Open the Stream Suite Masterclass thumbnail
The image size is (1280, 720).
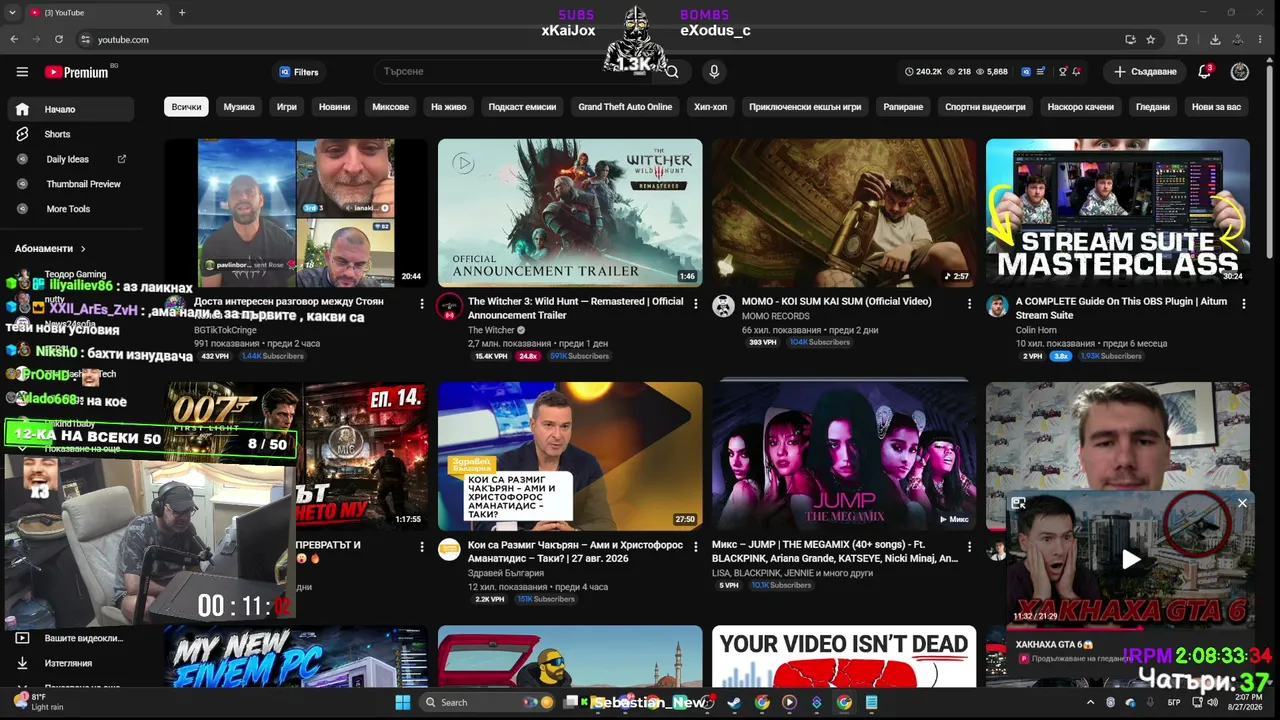[x=1118, y=213]
